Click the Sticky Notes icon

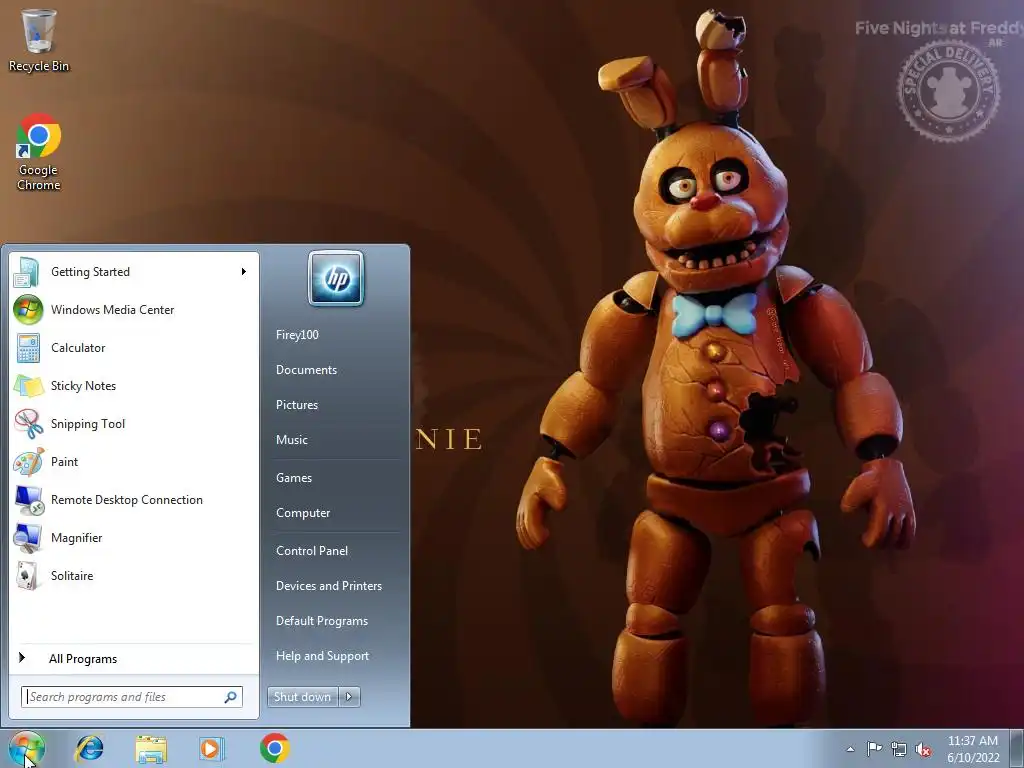click(x=28, y=385)
